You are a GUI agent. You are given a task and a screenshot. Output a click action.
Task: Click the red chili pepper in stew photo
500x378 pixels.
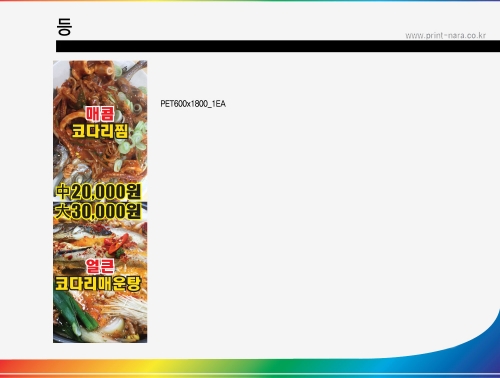click(x=117, y=244)
